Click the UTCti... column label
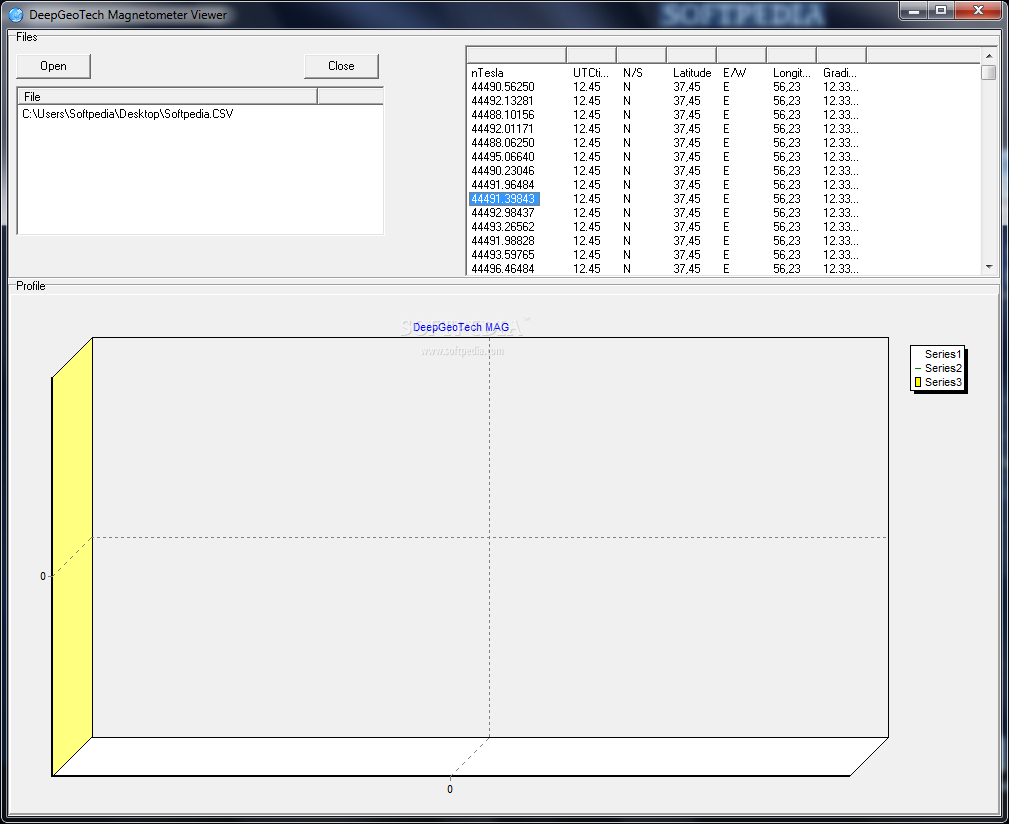The width and height of the screenshot is (1009, 824). point(590,73)
